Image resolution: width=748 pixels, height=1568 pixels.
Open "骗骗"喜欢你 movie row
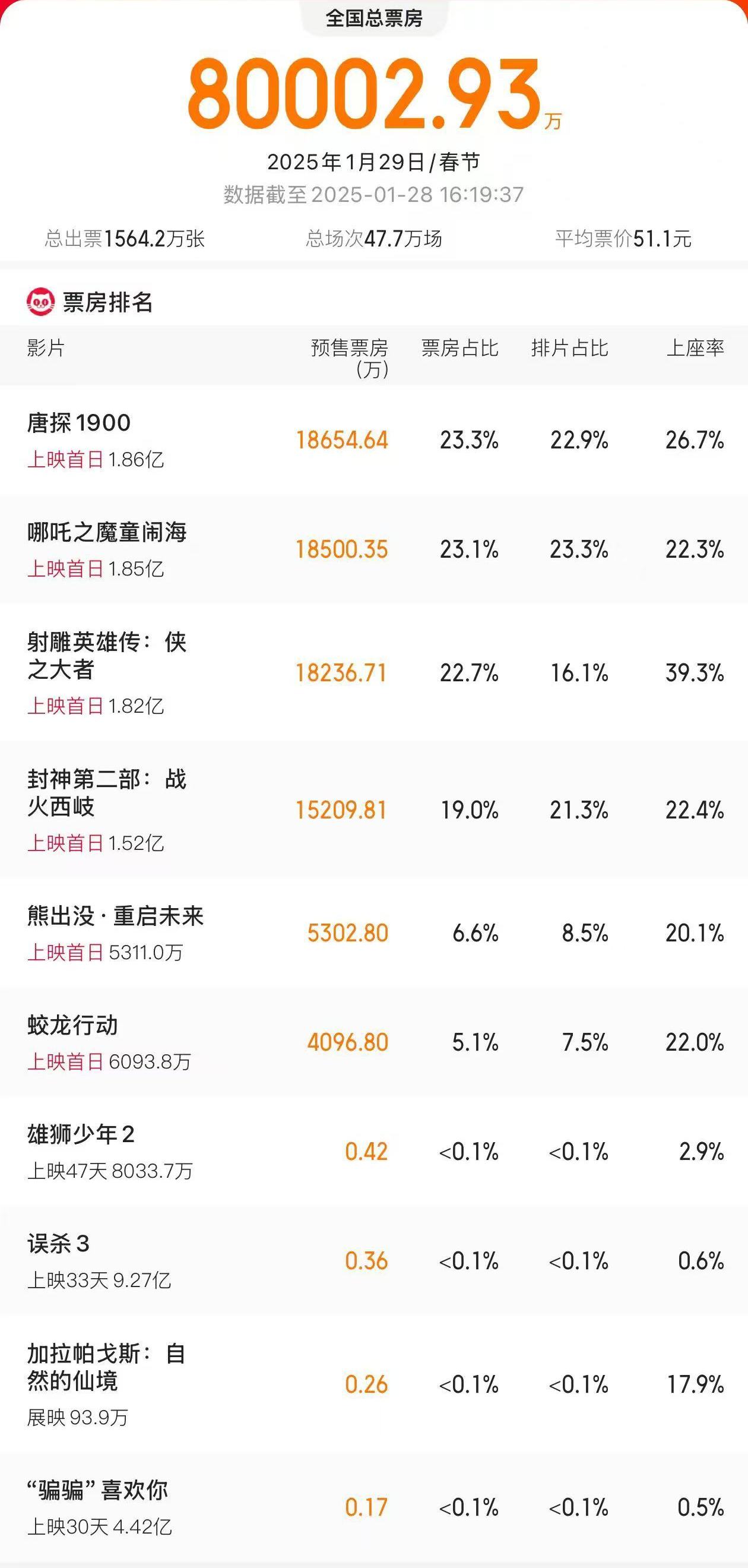coord(97,1491)
